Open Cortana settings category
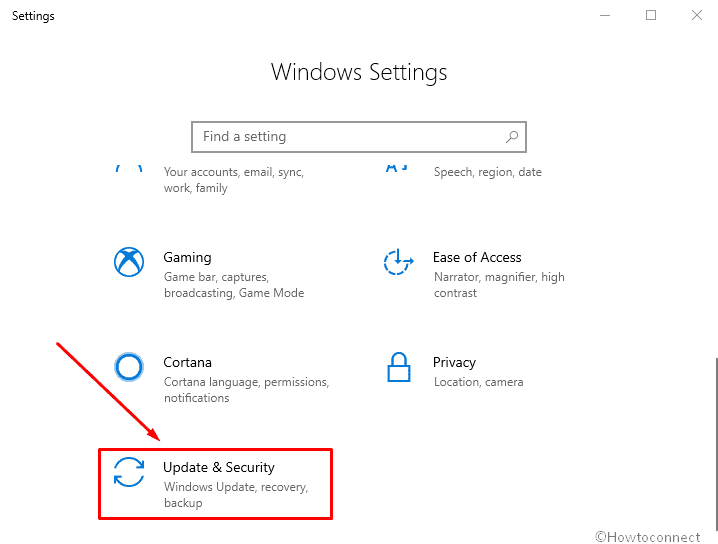This screenshot has height=544, width=718. (187, 362)
